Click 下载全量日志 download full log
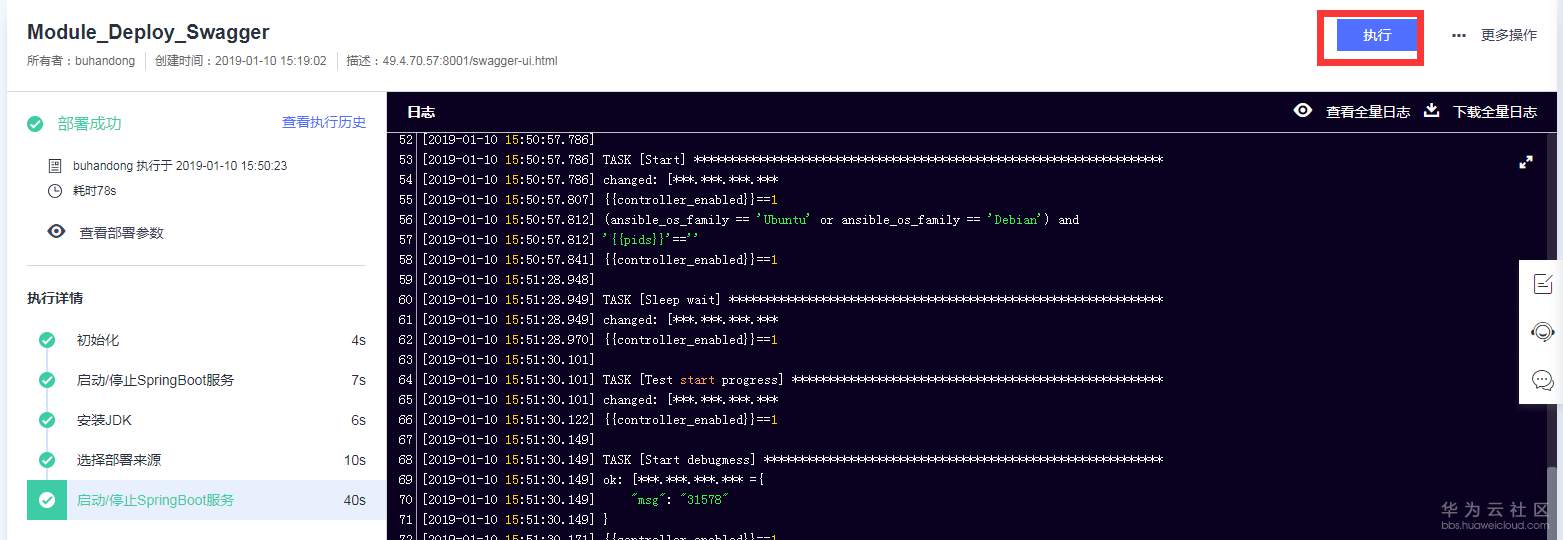Screen dimensions: 1563x540 tap(1495, 112)
